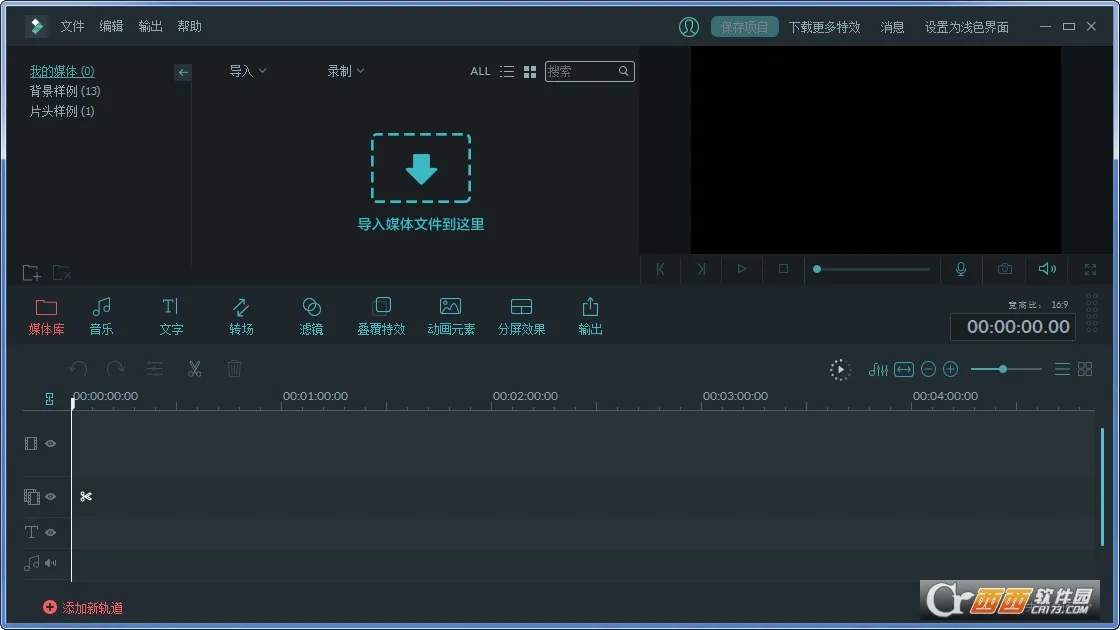This screenshot has width=1120, height=630.
Task: Click the snapshot camera icon under the preview
Action: coord(1004,269)
